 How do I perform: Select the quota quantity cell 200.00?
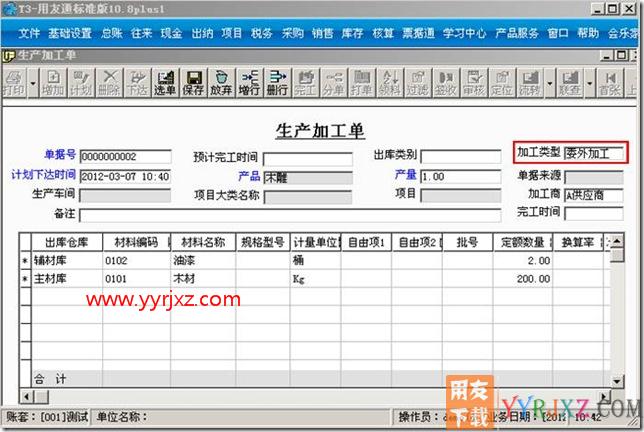(523, 279)
